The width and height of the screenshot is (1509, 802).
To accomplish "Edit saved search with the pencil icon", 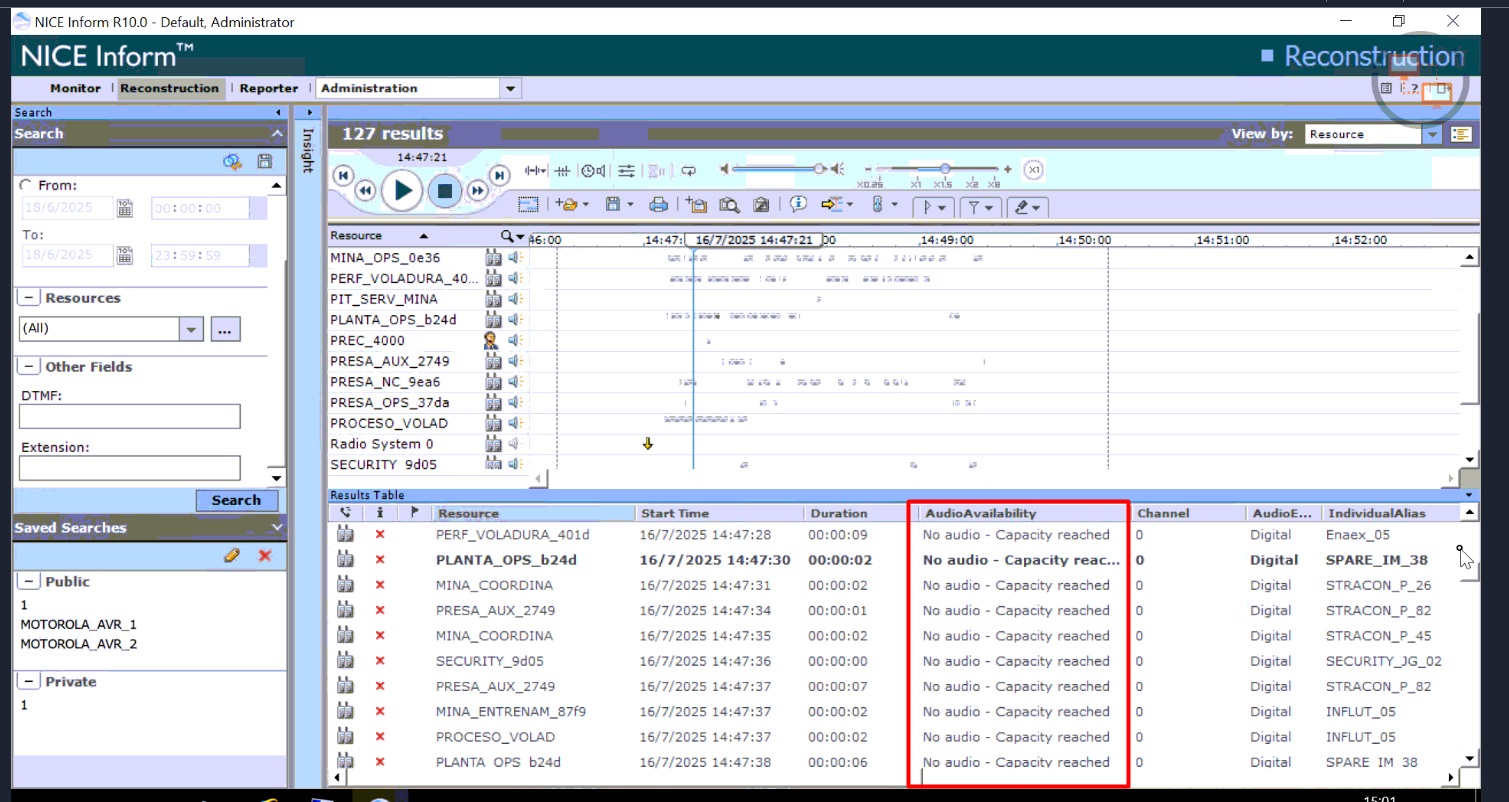I will pos(232,555).
